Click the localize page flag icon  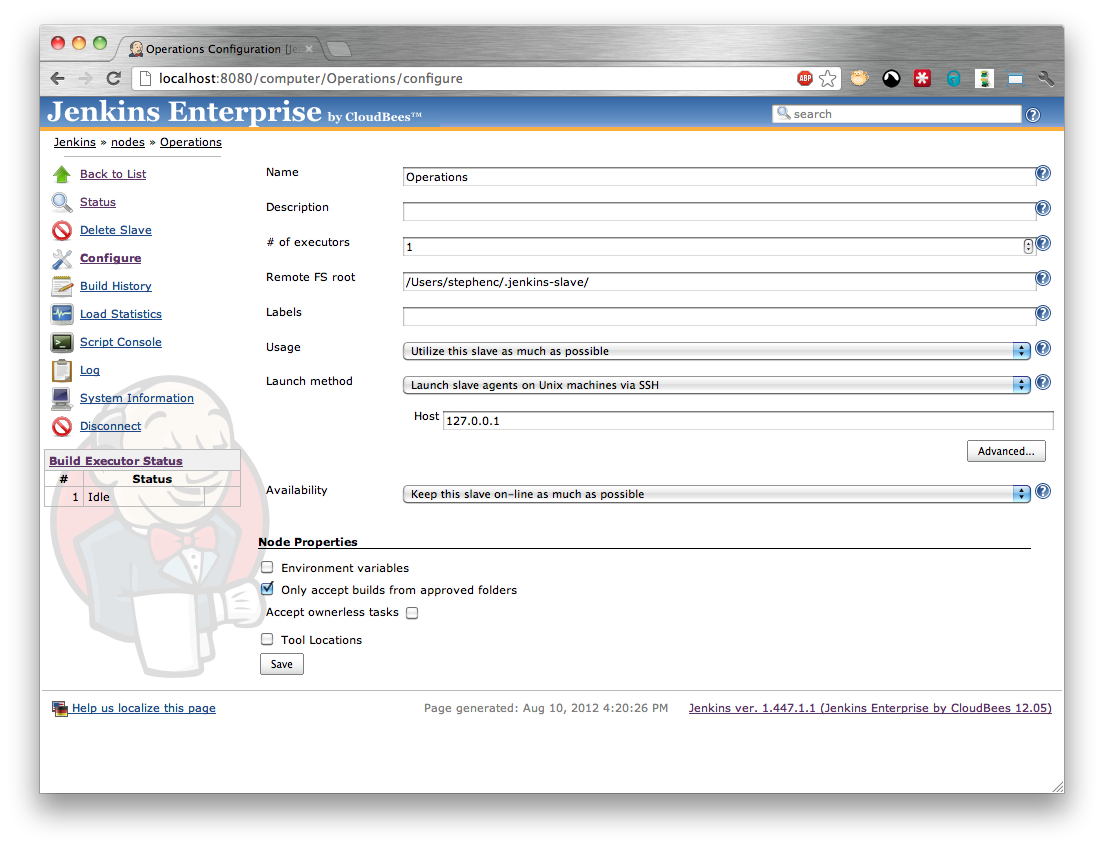pos(60,709)
